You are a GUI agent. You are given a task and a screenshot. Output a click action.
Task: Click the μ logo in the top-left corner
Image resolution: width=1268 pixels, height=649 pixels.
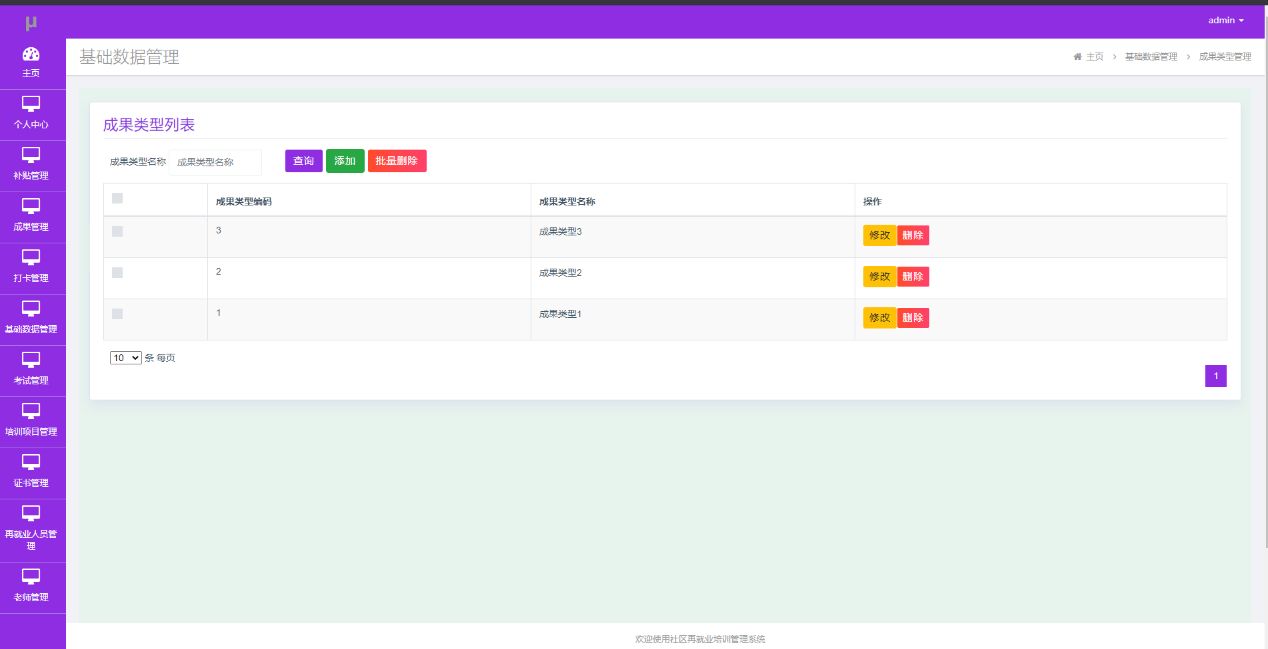pyautogui.click(x=31, y=22)
